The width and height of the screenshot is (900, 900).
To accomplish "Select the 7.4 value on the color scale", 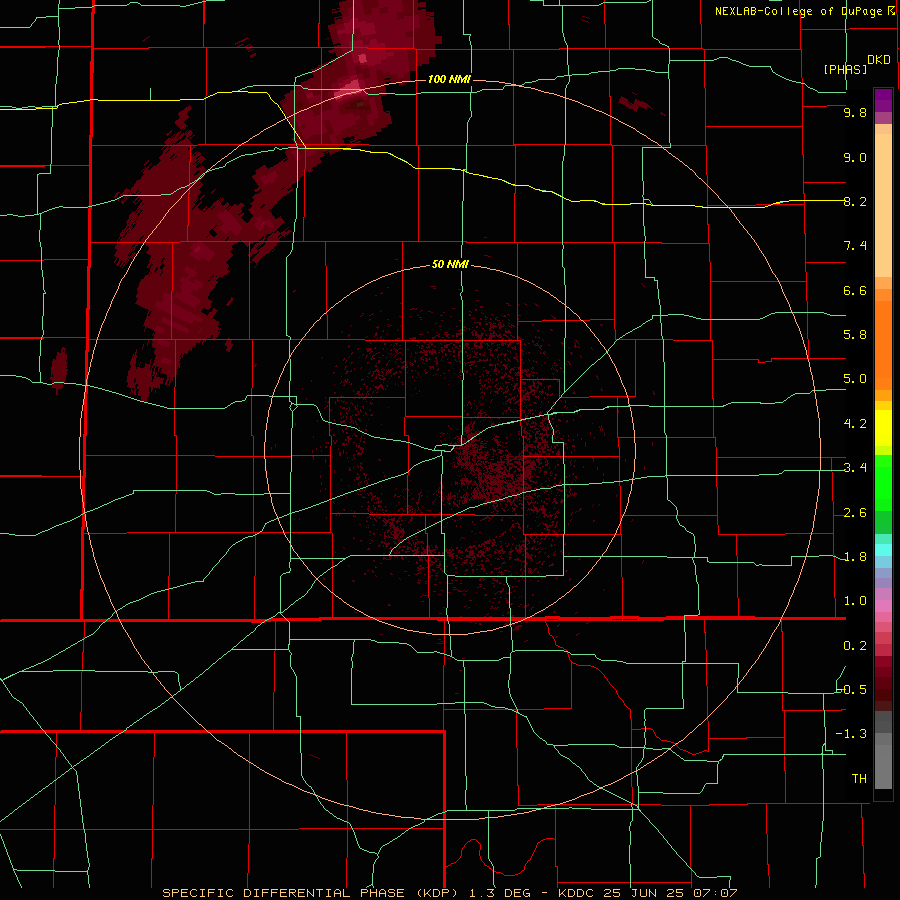I will [855, 246].
